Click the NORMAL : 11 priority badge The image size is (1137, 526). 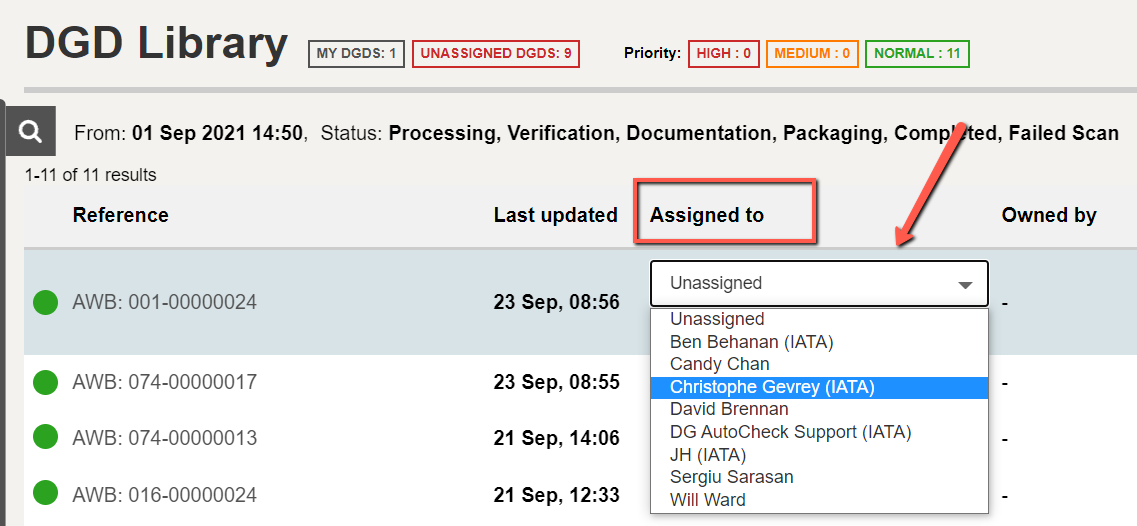(x=917, y=53)
